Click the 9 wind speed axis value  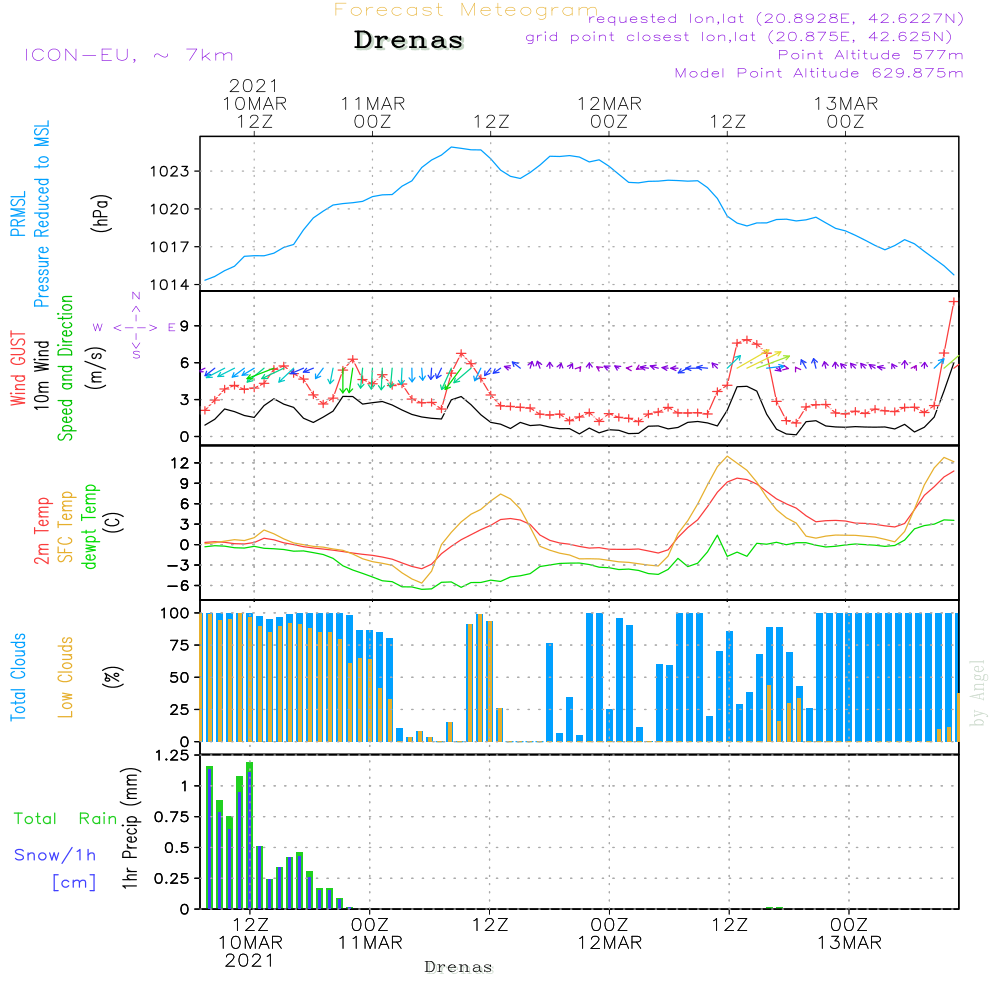[185, 326]
